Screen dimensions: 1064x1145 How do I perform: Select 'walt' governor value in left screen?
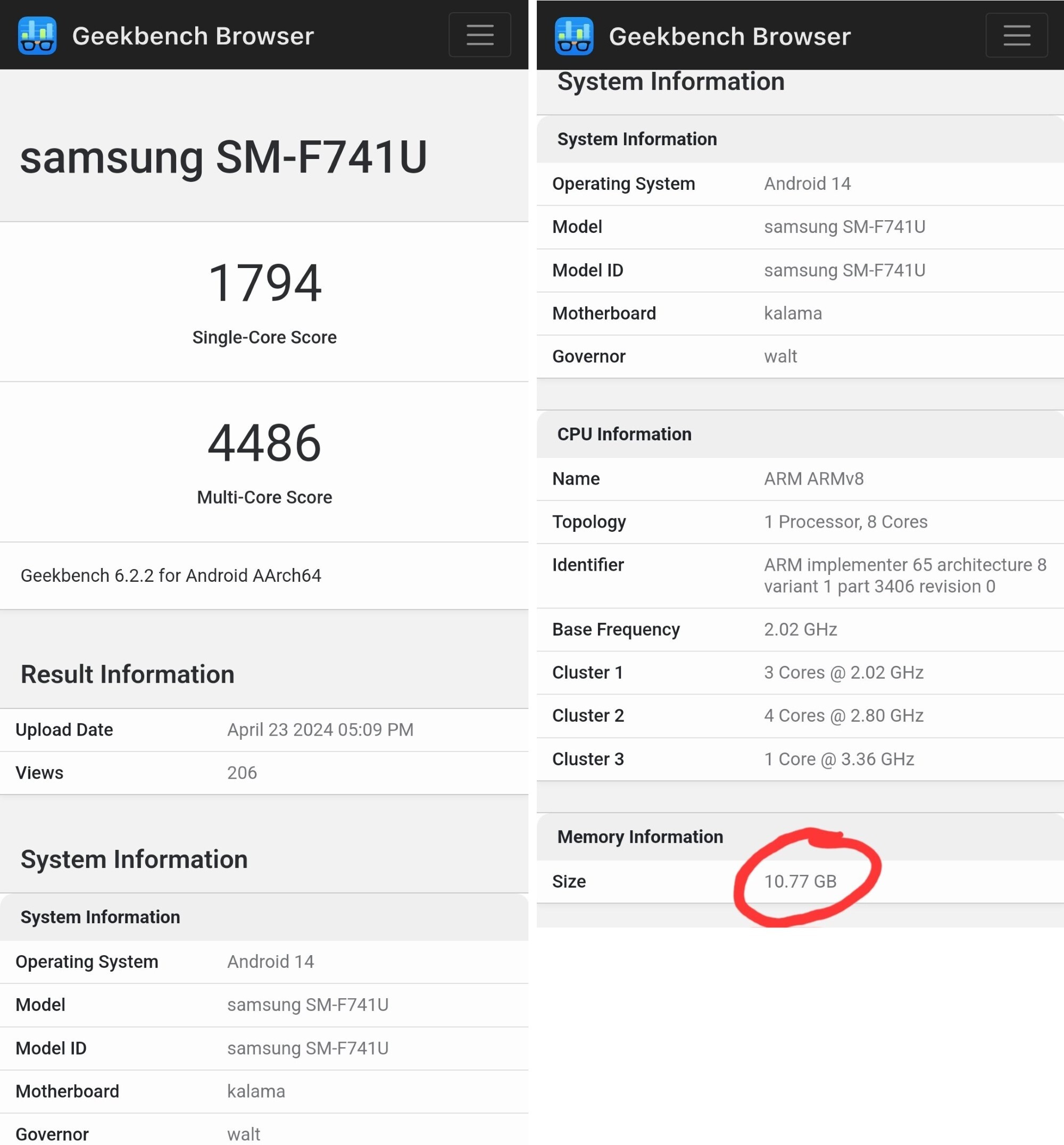pyautogui.click(x=244, y=1135)
